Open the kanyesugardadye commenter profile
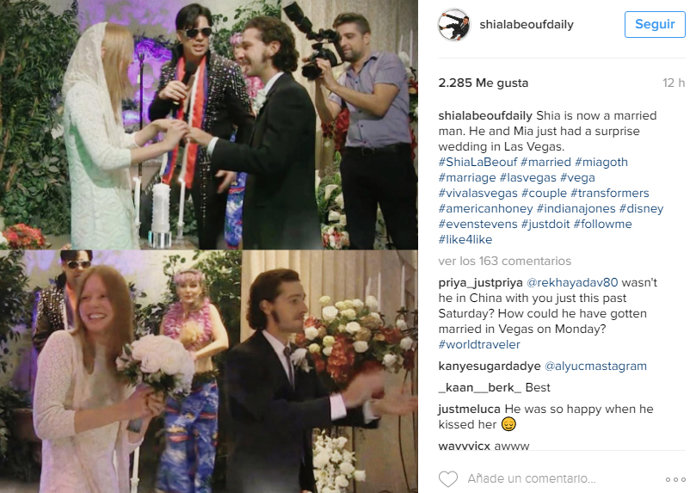Viewport: 690px width, 493px height. (489, 366)
